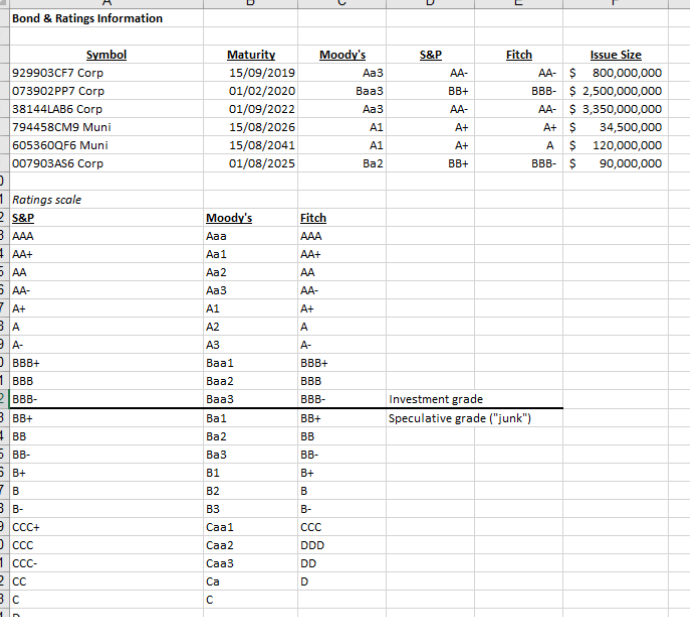Screen dimensions: 690x617
Task: Select Fitch scale cell BBB+
Action: (342, 363)
